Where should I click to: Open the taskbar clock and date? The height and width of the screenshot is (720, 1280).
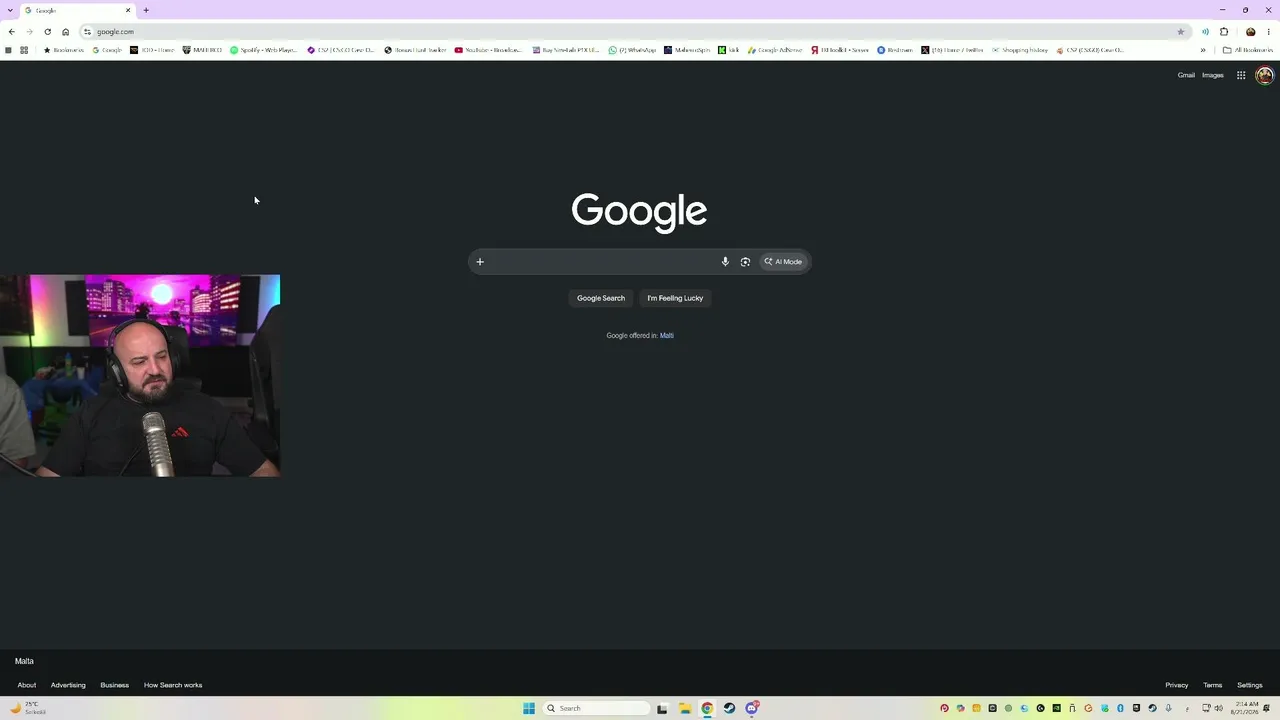(1243, 708)
